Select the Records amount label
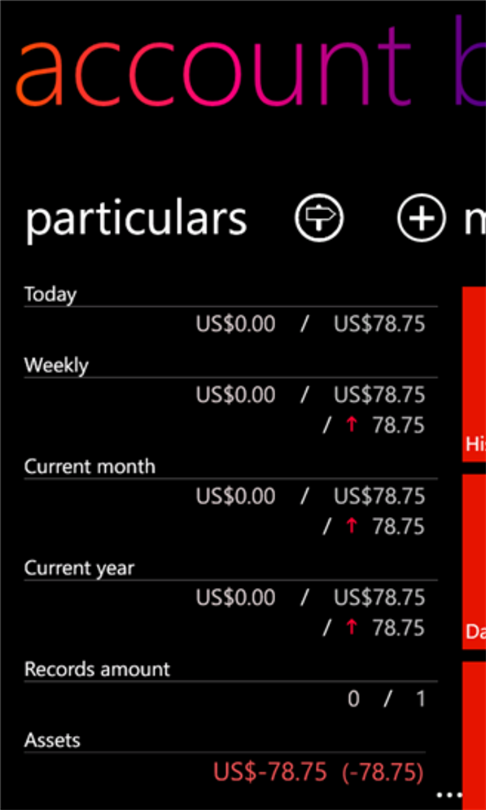 tap(97, 669)
